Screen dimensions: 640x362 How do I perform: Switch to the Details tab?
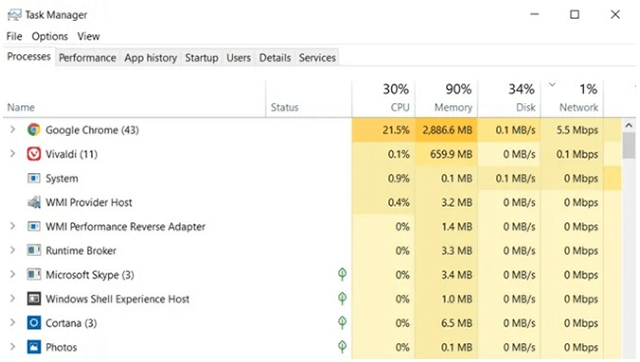click(275, 58)
